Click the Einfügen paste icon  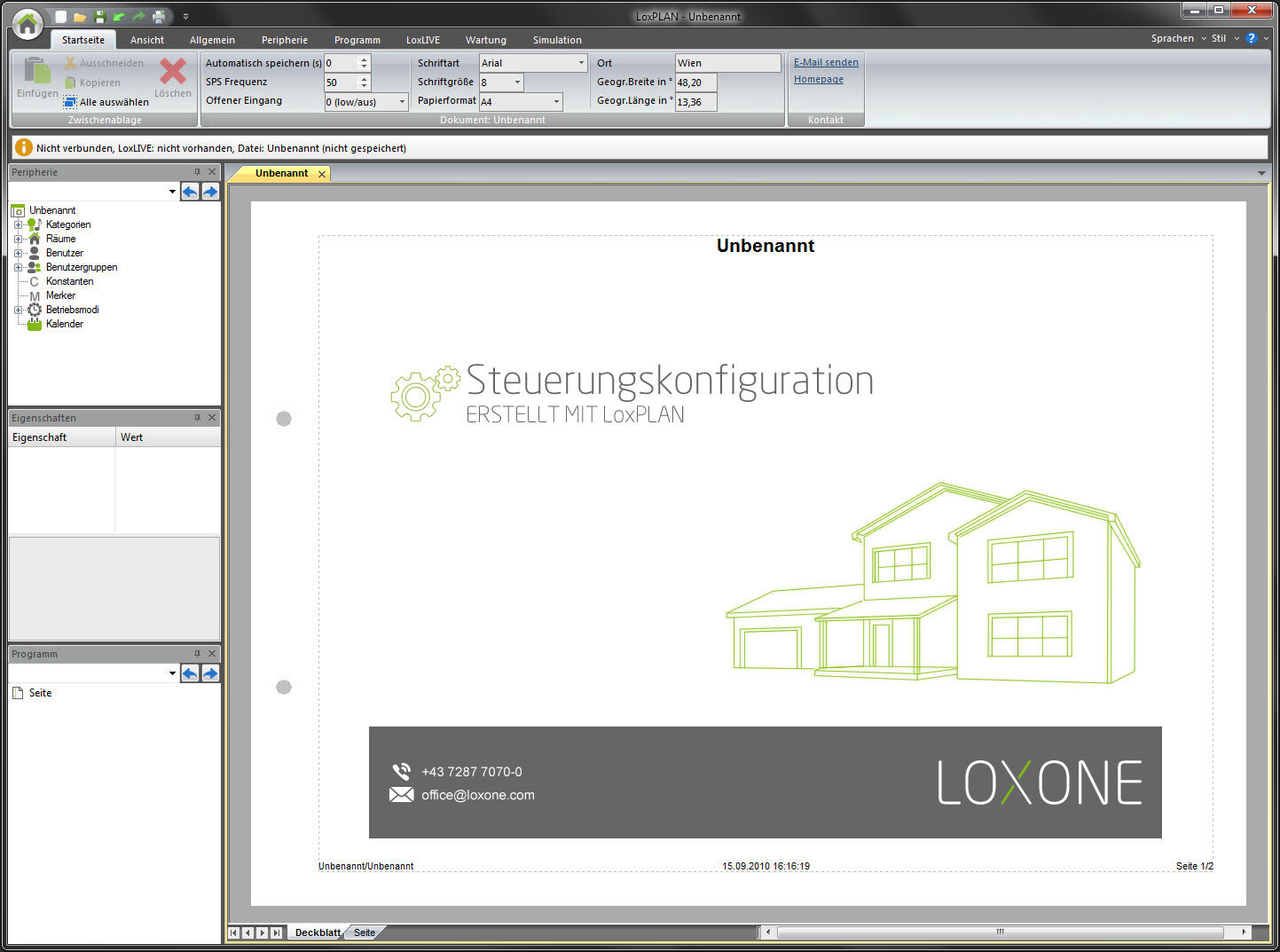pos(36,71)
